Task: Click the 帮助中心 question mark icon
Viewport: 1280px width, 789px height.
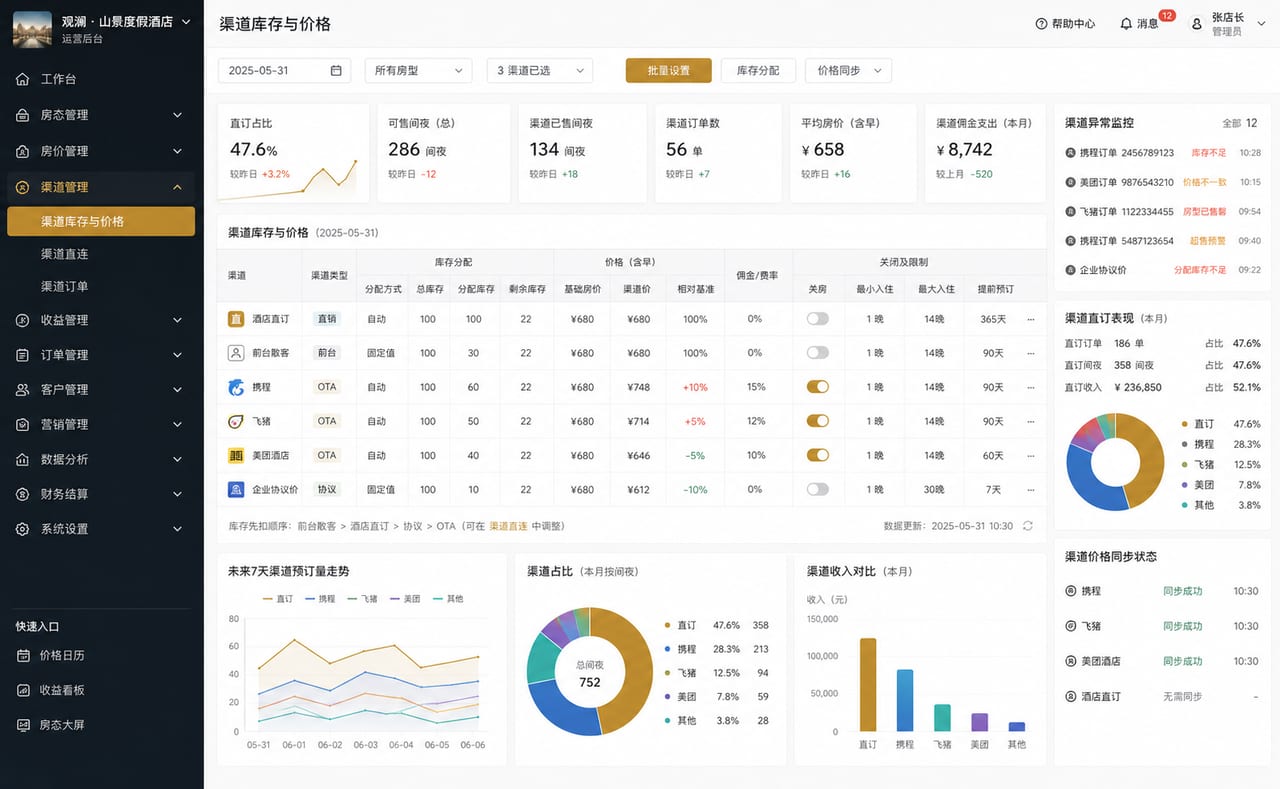Action: 1041,23
